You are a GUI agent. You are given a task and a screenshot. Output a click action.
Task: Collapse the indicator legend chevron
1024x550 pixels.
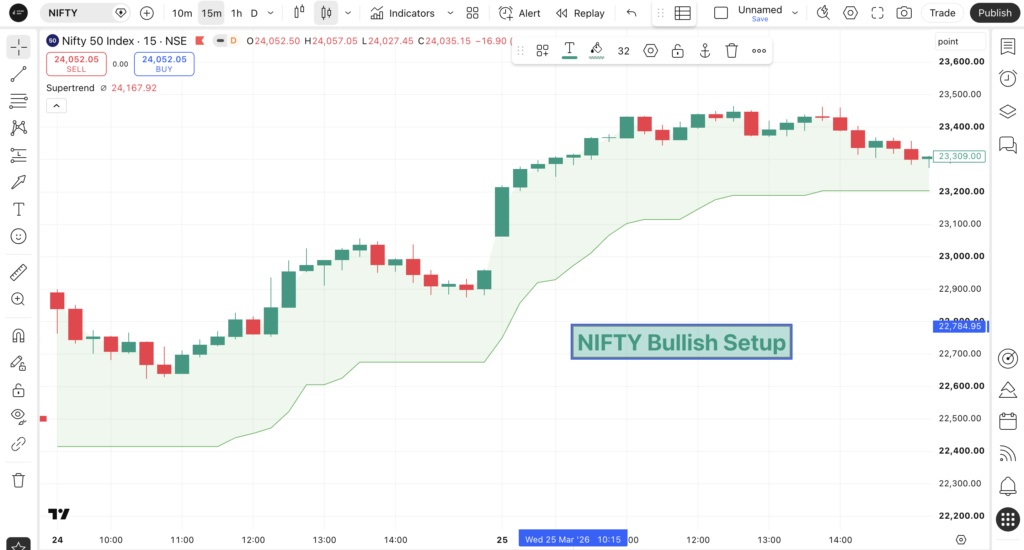56,106
